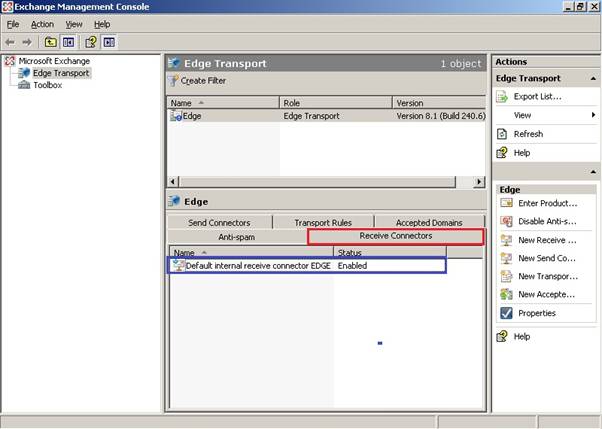602x429 pixels.
Task: Click the New Send Connector icon
Action: click(506, 258)
